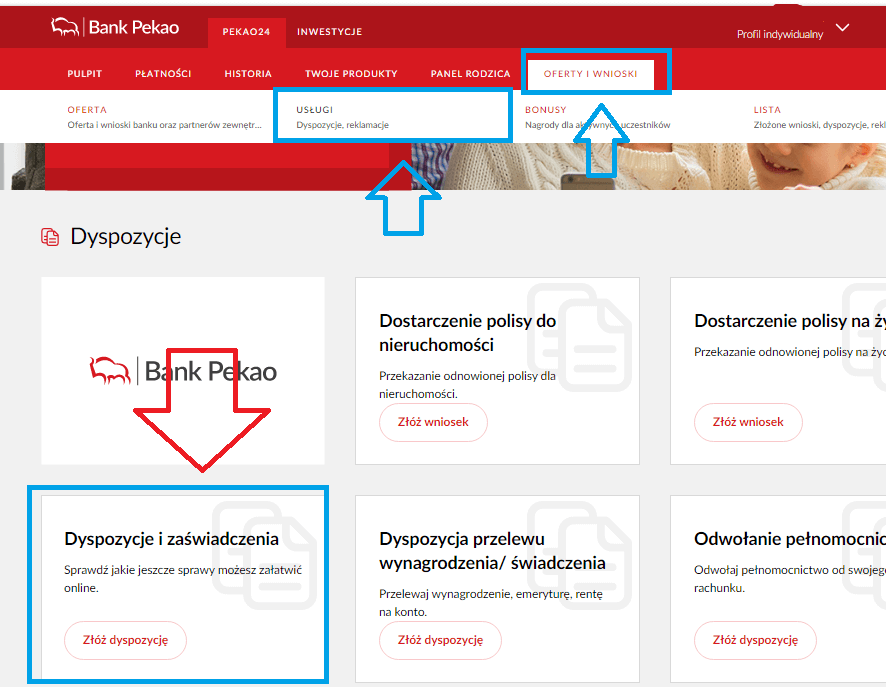
Task: Open the LISTA submenu entry
Action: [819, 117]
